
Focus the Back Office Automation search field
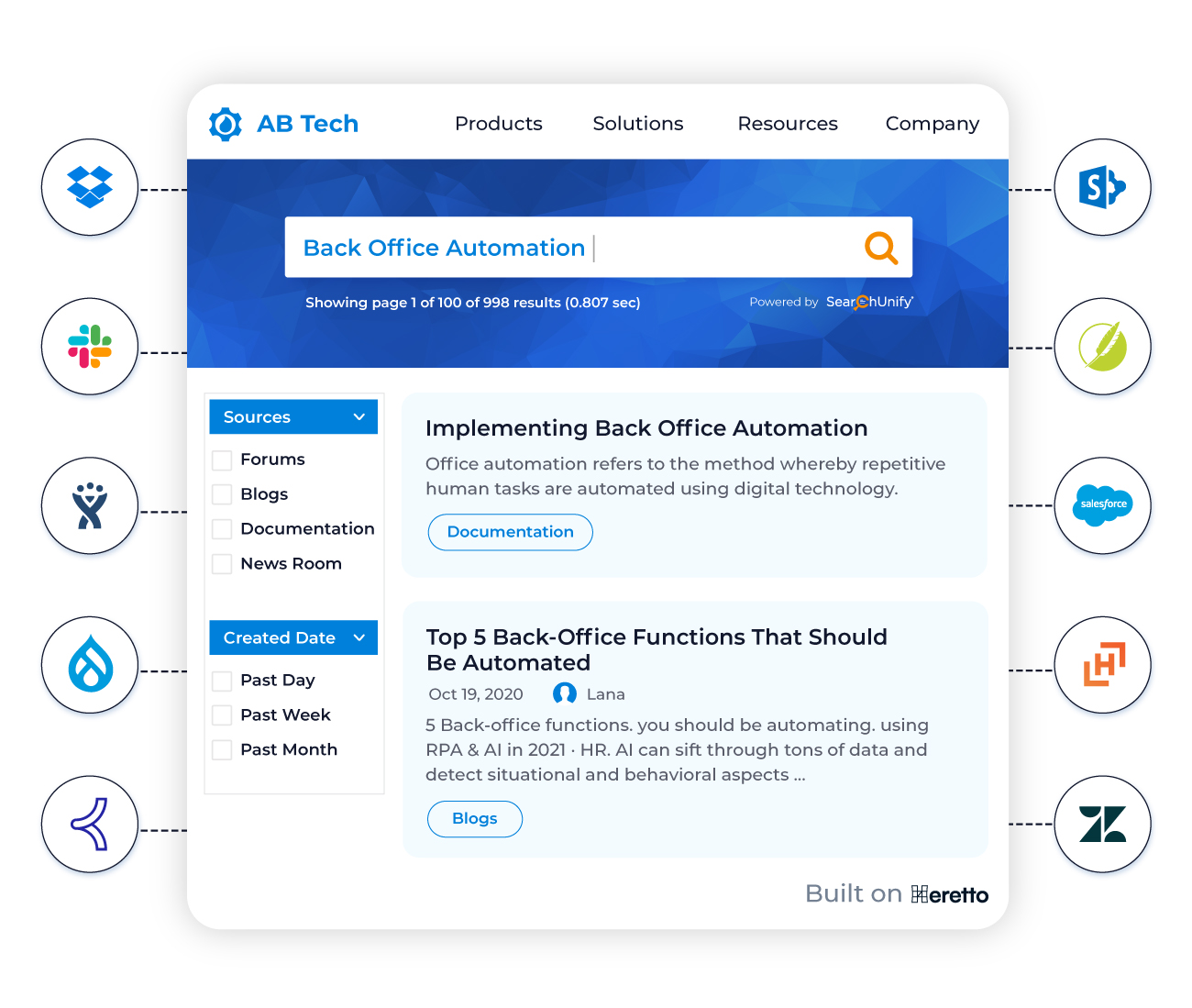click(599, 247)
